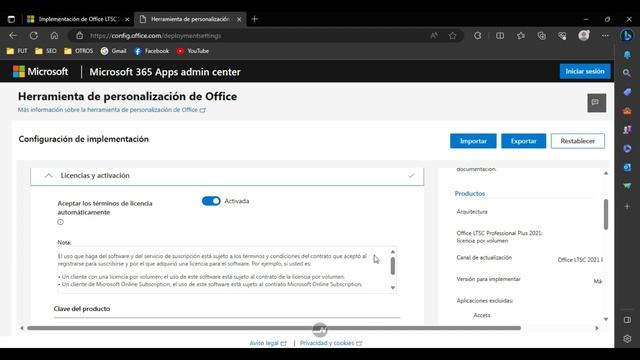Open the Aviso legal link

[x=268, y=343]
